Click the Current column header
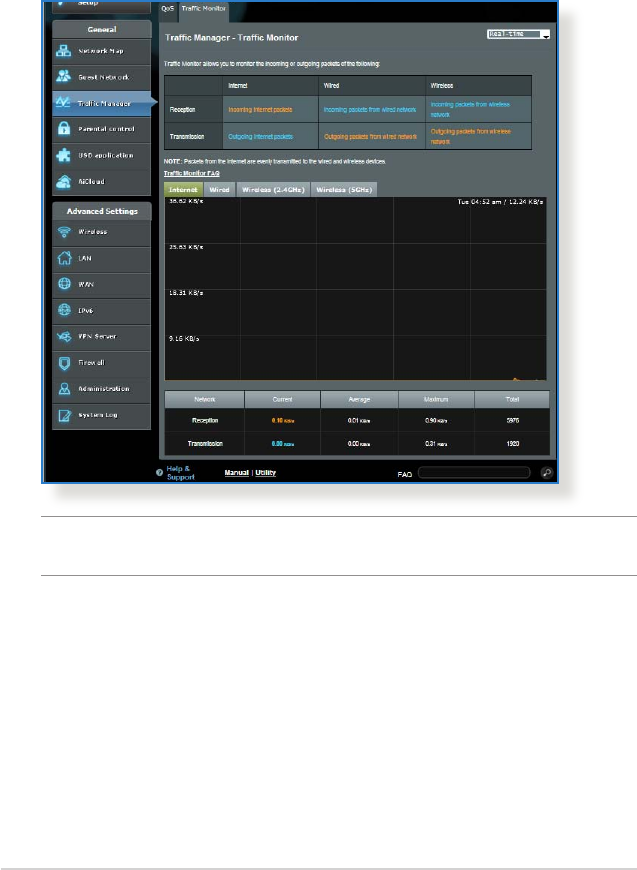This screenshot has height=870, width=637. click(x=282, y=399)
